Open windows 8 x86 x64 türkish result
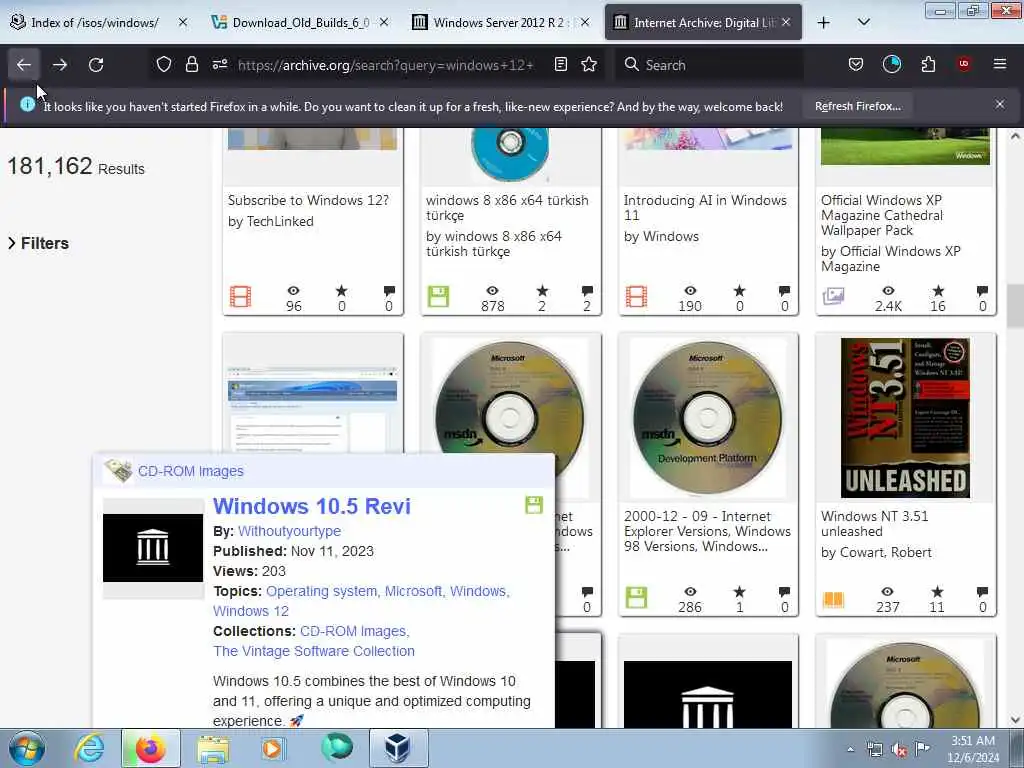 (x=507, y=208)
